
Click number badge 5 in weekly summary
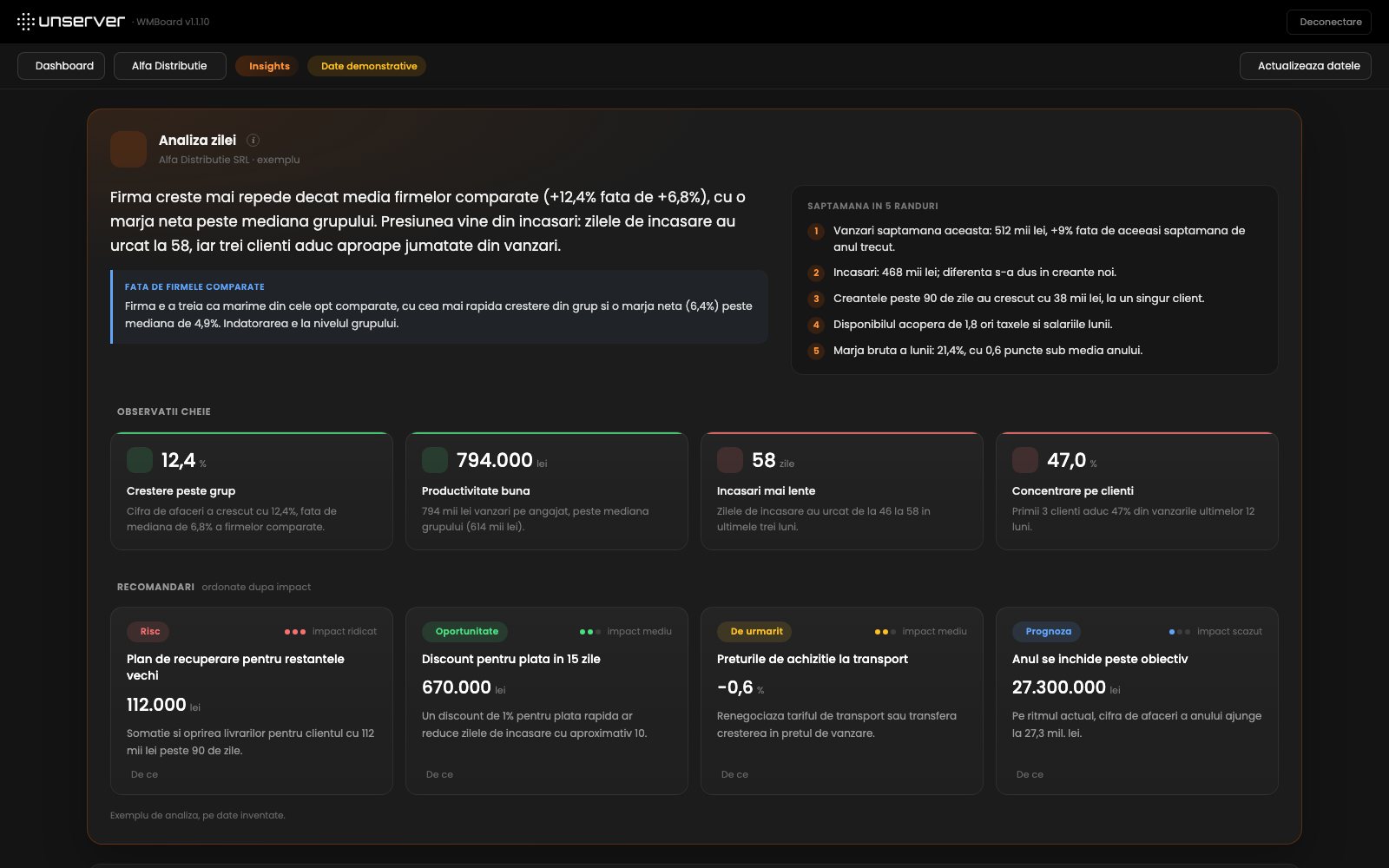click(x=816, y=351)
